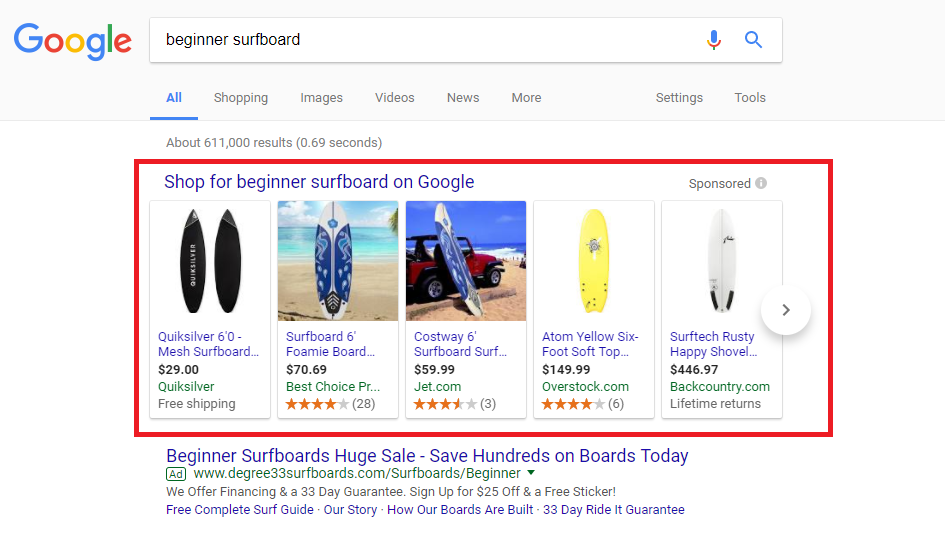Switch to the Shopping tab
This screenshot has height=538, width=945.
point(240,98)
